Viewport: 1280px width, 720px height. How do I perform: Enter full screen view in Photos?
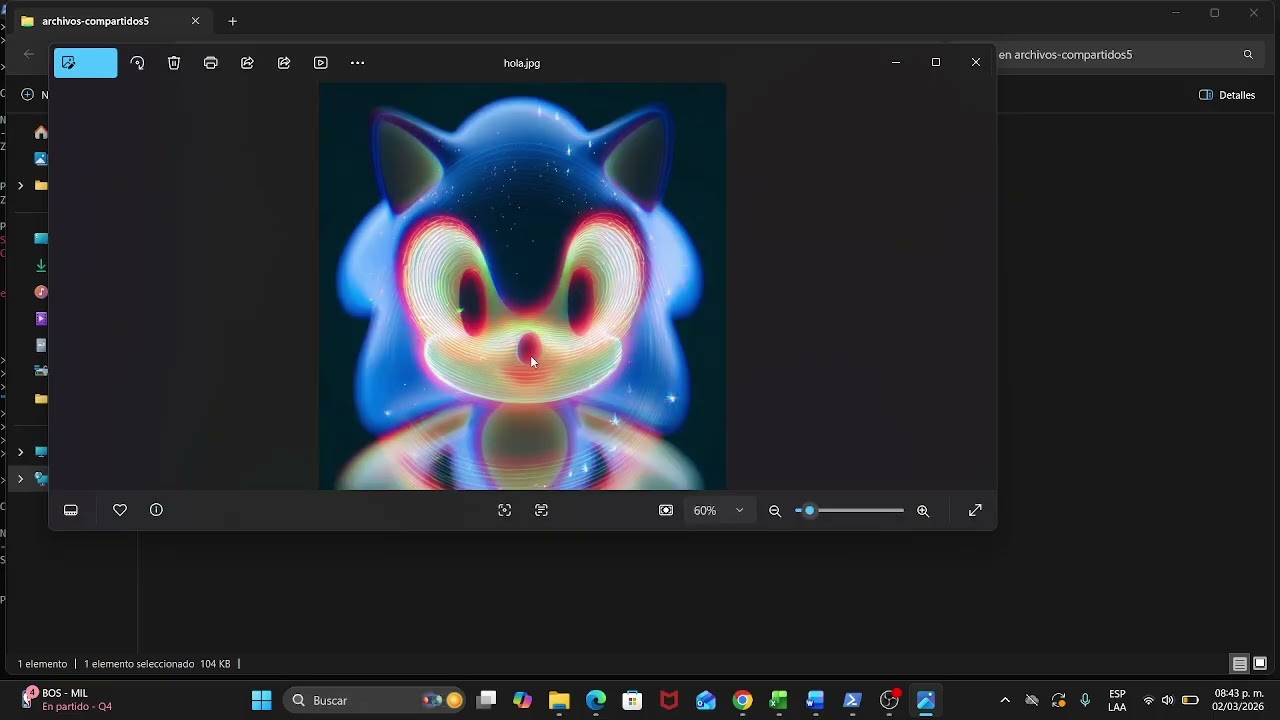(976, 510)
